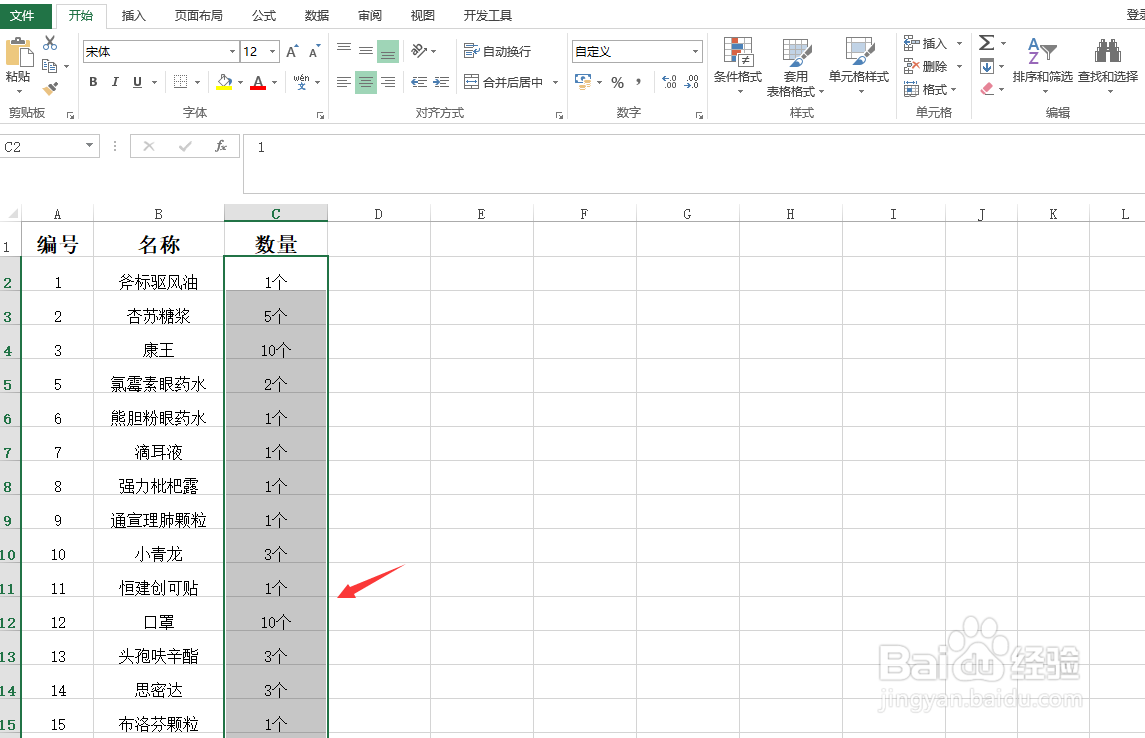Click the wén phonetic guide icon
This screenshot has height=738, width=1145.
click(x=301, y=82)
